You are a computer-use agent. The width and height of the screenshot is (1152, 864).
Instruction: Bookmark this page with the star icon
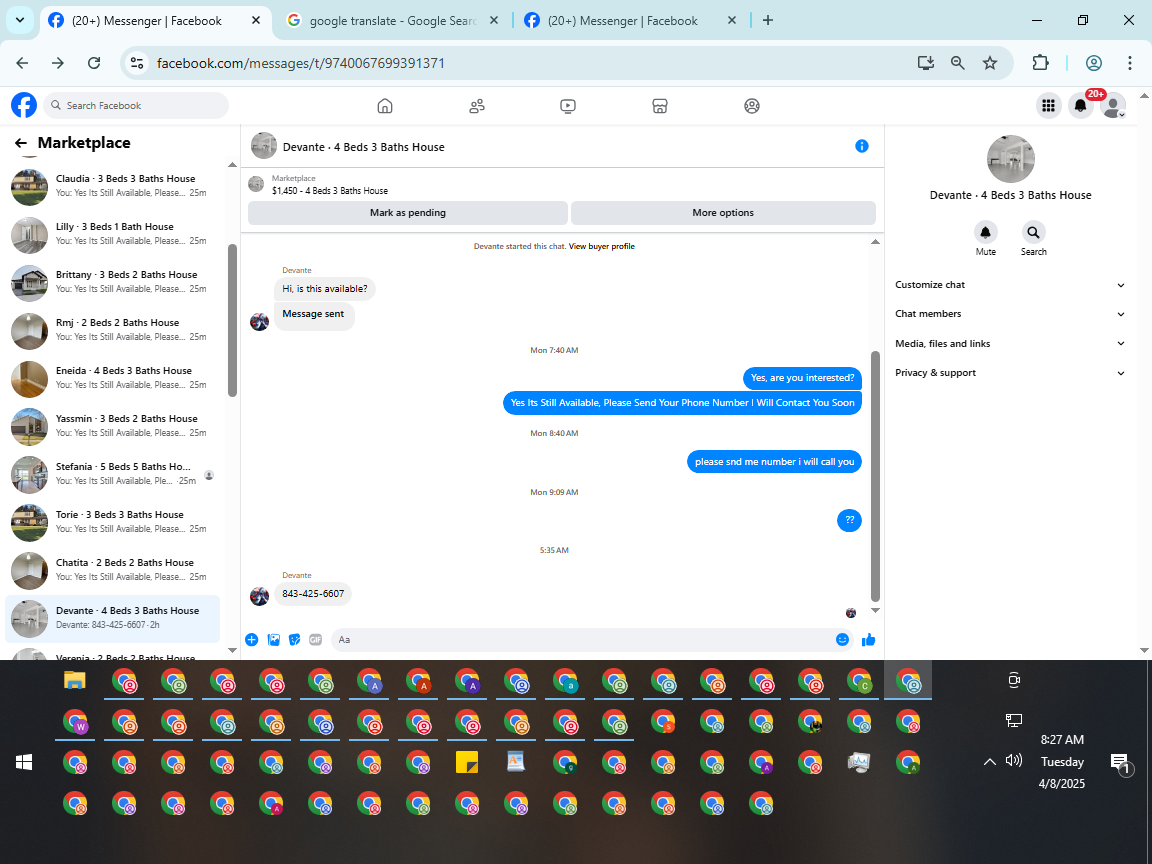click(x=990, y=63)
